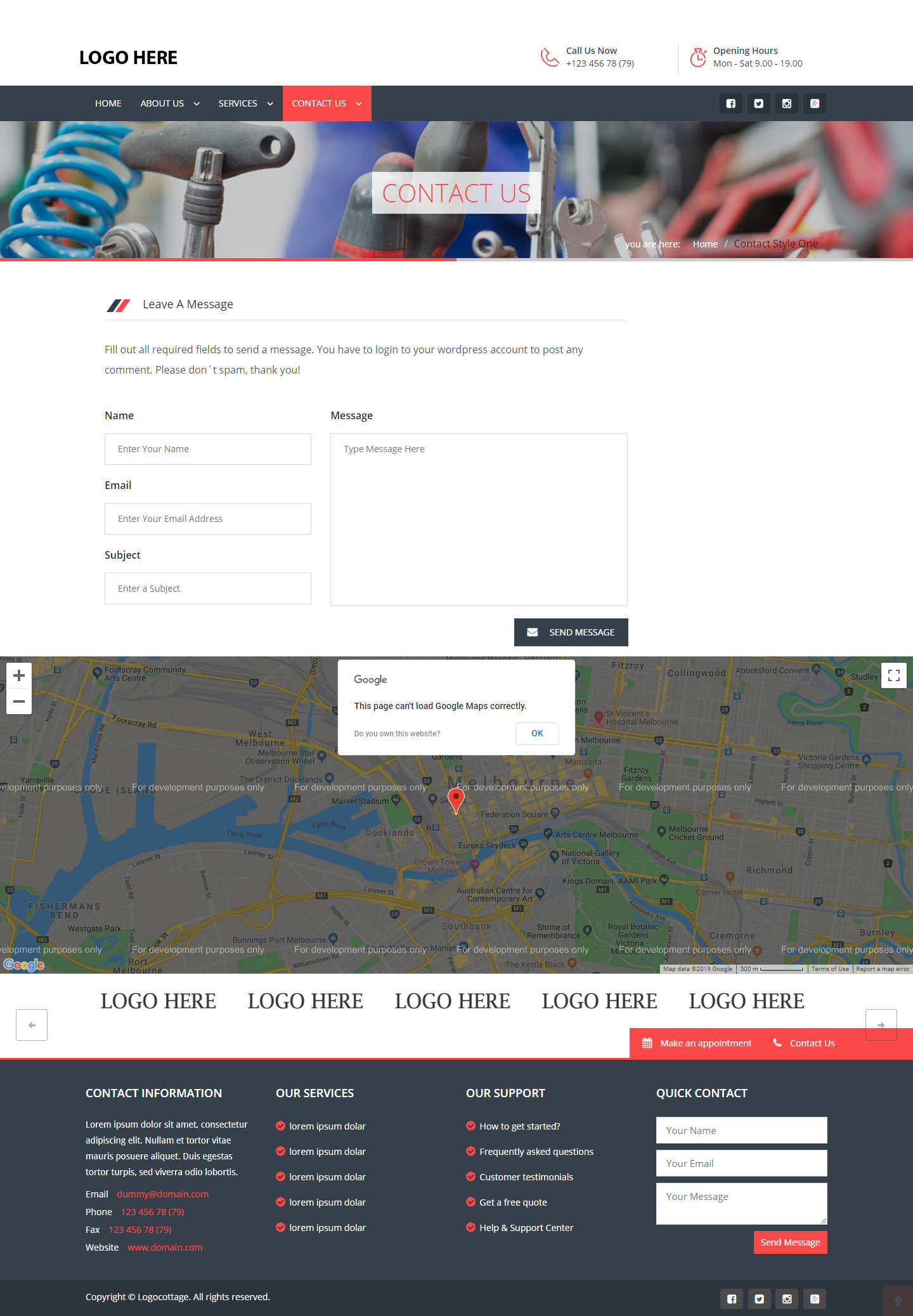This screenshot has height=1316, width=913.
Task: Zoom in on the map
Action: click(x=19, y=676)
